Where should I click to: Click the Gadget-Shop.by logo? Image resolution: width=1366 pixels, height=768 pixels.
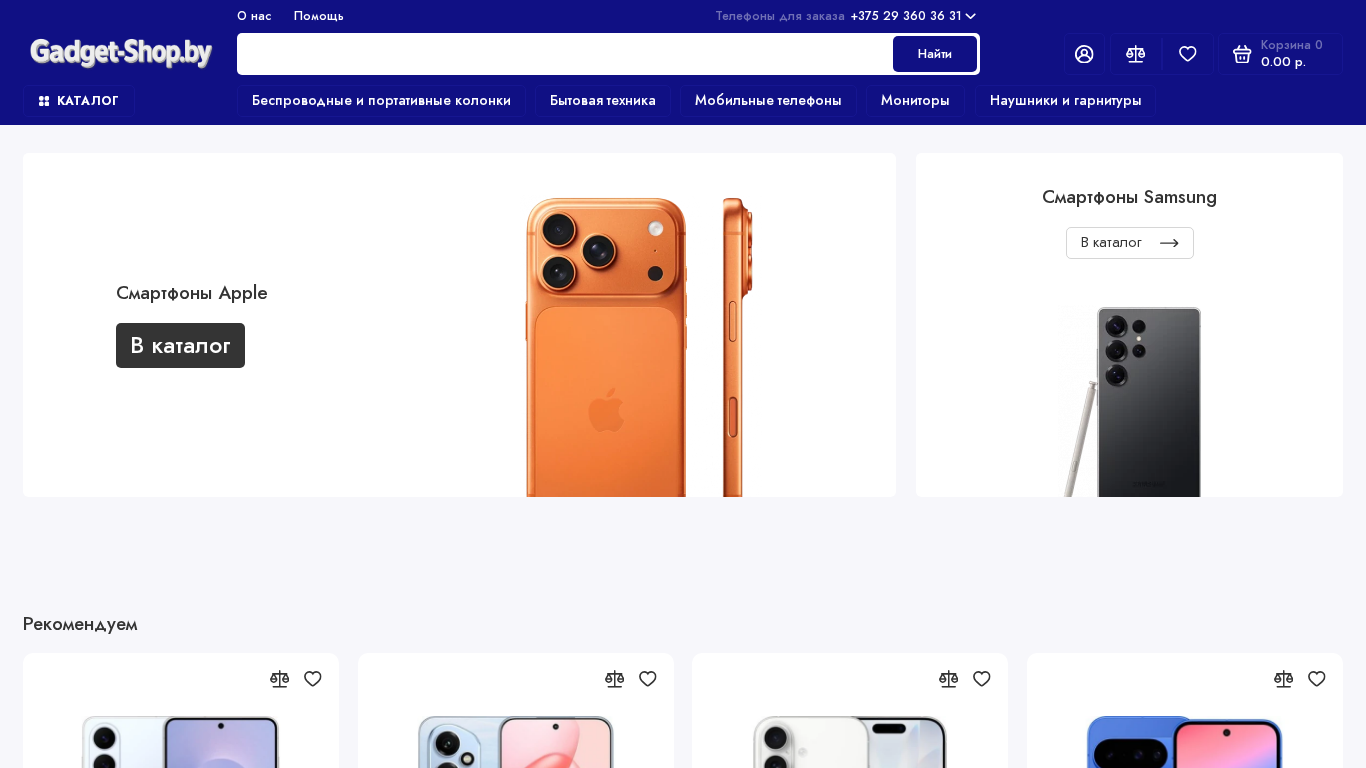click(x=121, y=53)
